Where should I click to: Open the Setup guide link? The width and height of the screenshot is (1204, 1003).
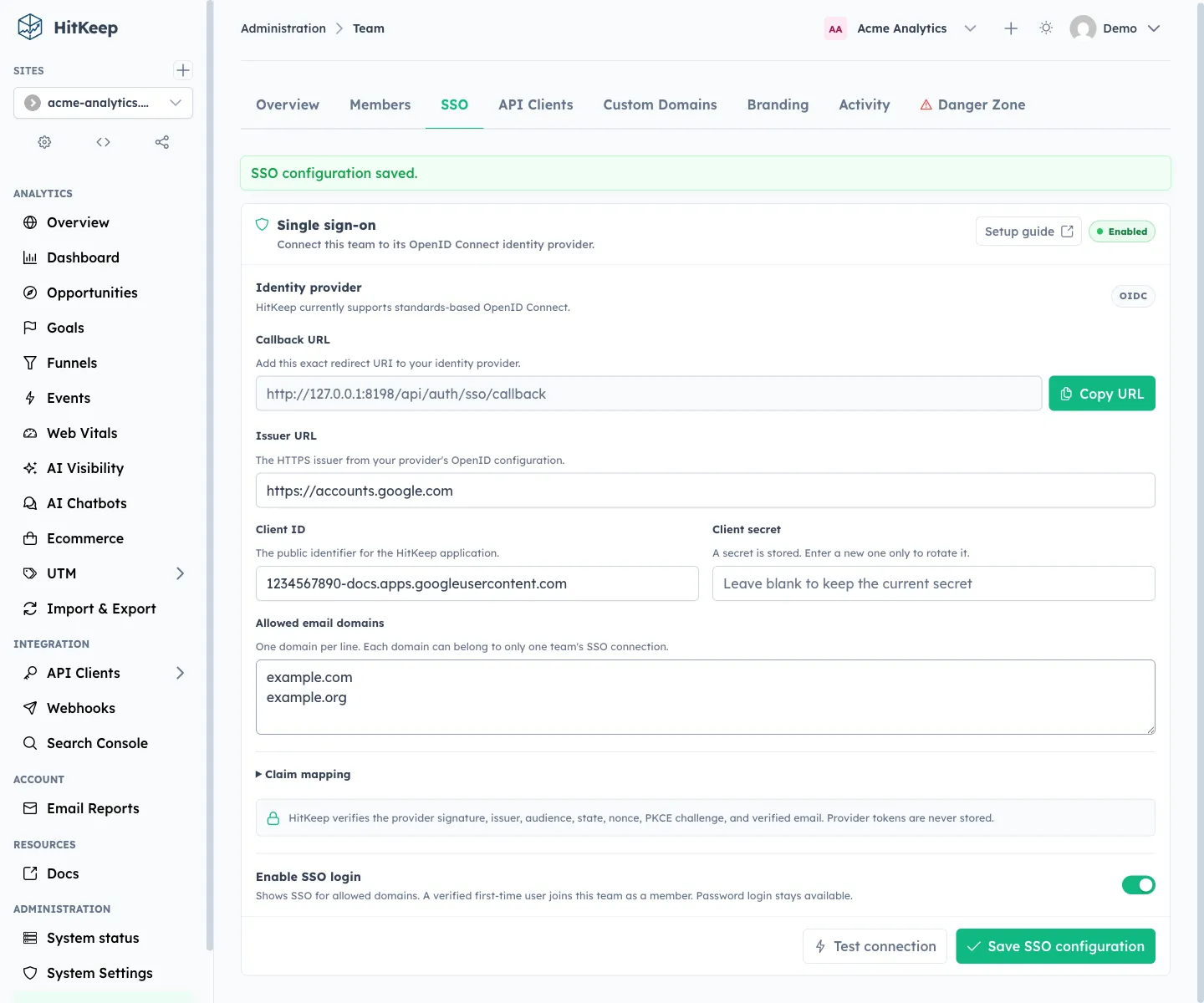pos(1028,232)
